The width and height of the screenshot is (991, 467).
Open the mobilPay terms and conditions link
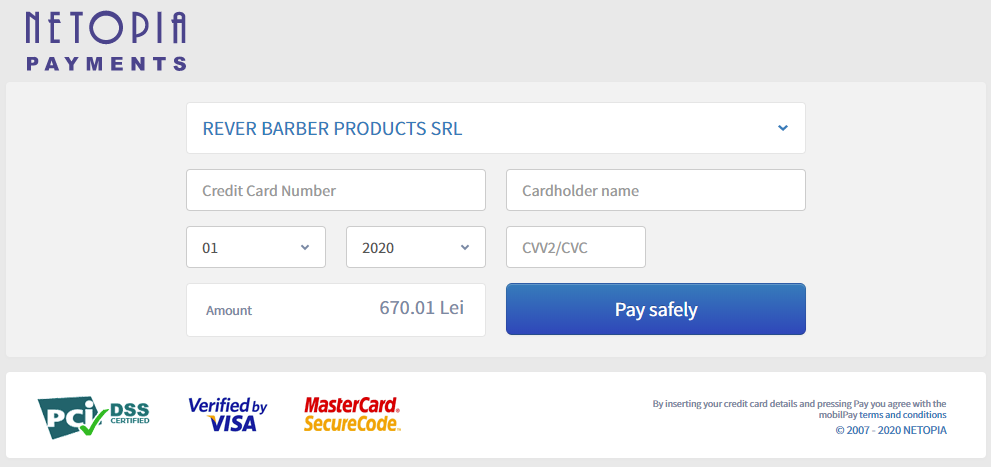[x=901, y=415]
